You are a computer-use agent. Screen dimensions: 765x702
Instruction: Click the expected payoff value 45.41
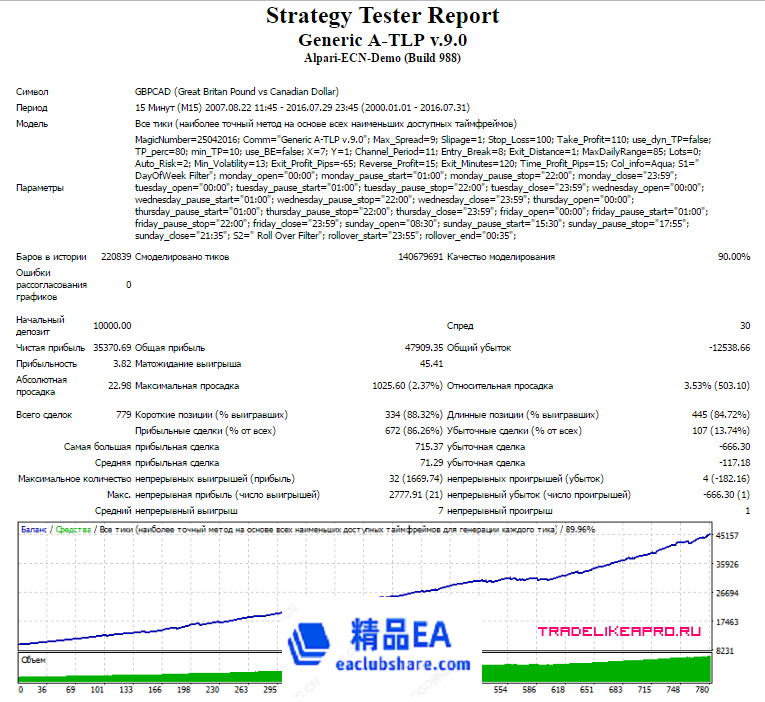pyautogui.click(x=431, y=364)
